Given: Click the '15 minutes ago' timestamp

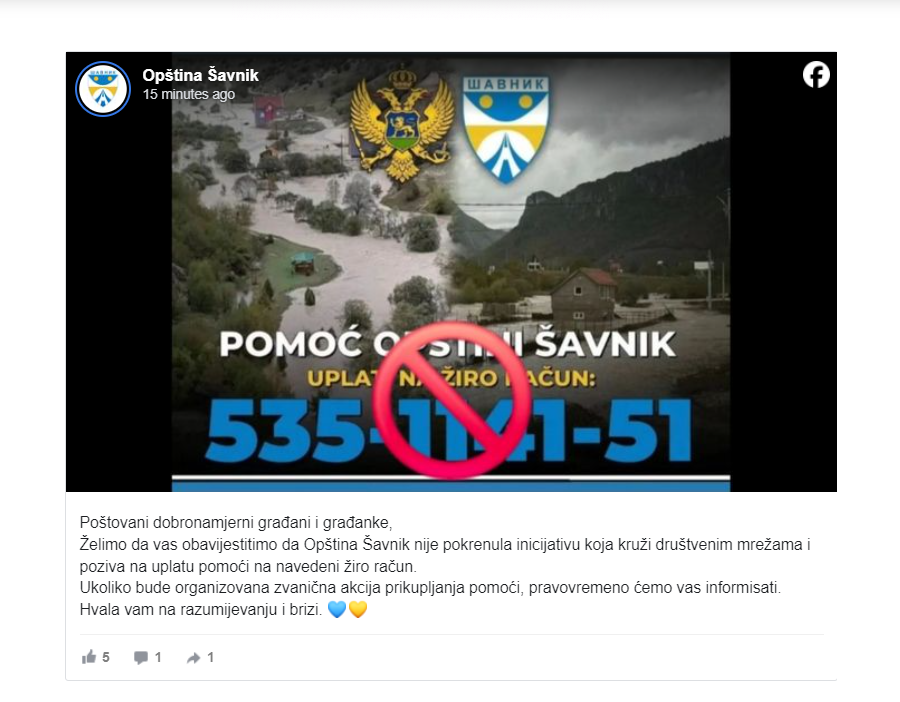Looking at the screenshot, I should coord(189,94).
